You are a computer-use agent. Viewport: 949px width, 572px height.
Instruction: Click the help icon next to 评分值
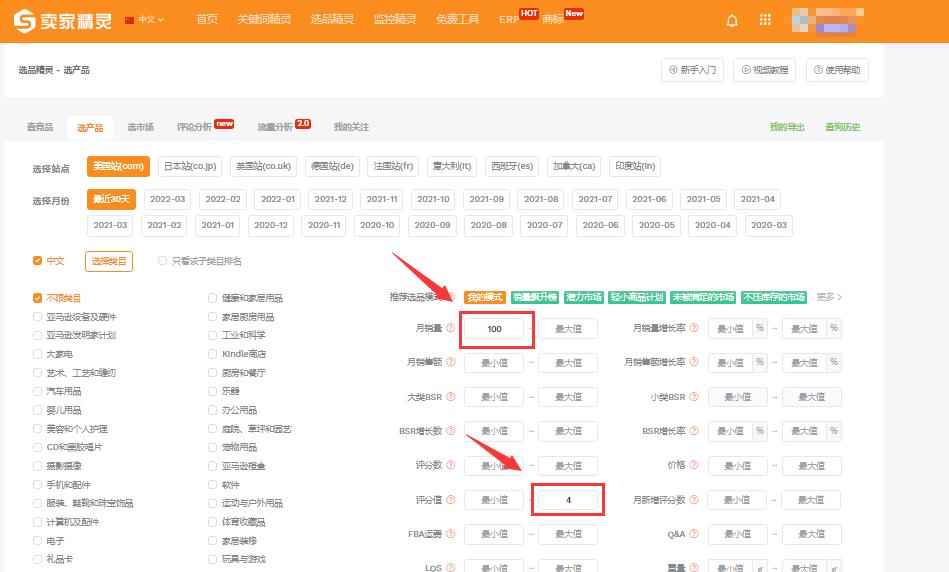(451, 499)
